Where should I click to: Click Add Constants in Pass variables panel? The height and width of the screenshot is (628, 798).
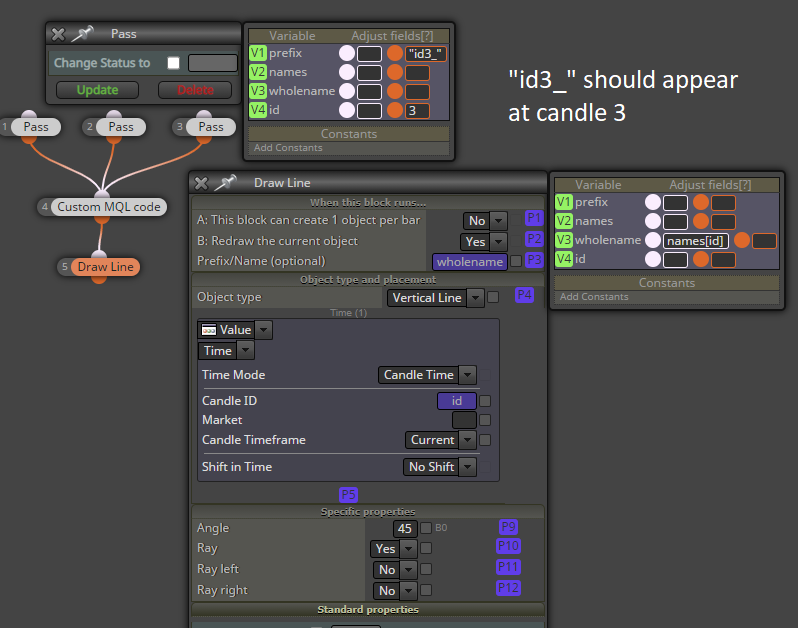tap(288, 148)
